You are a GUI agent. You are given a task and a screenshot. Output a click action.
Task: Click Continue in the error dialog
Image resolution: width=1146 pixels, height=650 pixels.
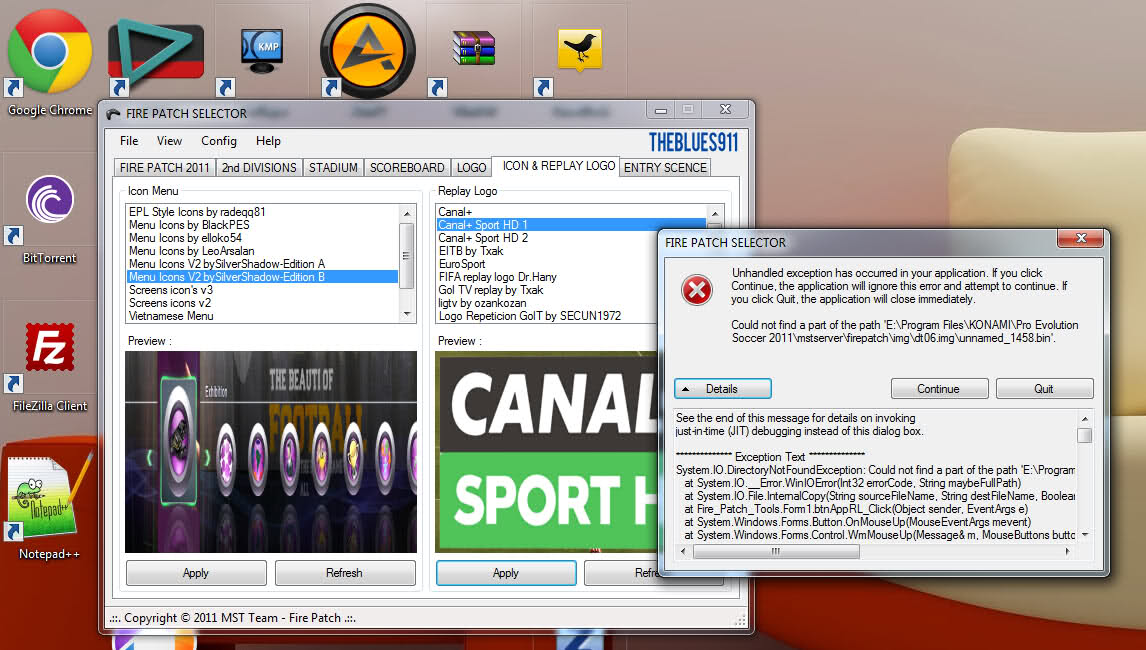pos(939,389)
